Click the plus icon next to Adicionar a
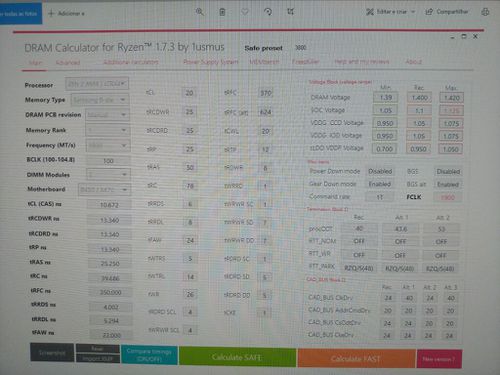500x375 pixels. (51, 13)
